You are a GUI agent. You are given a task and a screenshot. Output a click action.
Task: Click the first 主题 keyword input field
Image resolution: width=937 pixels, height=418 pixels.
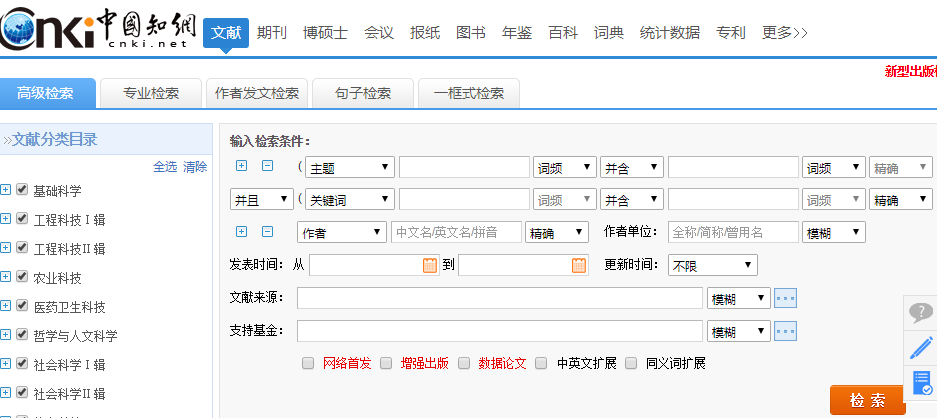464,167
